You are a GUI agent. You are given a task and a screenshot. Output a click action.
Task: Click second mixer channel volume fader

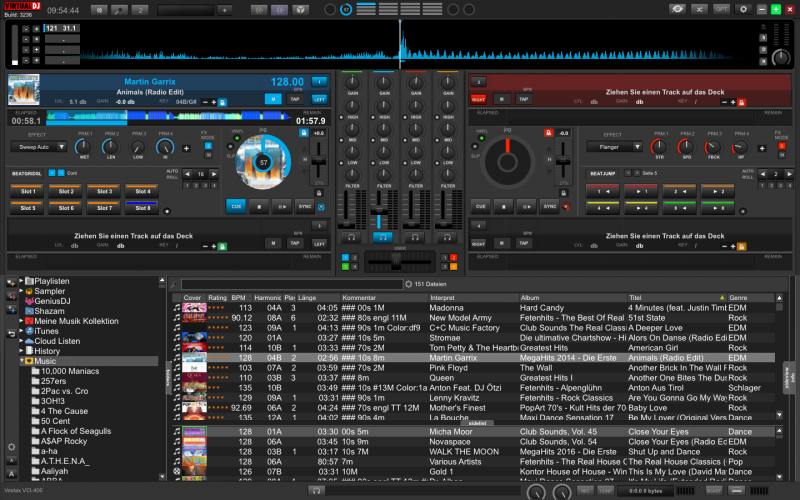379,210
